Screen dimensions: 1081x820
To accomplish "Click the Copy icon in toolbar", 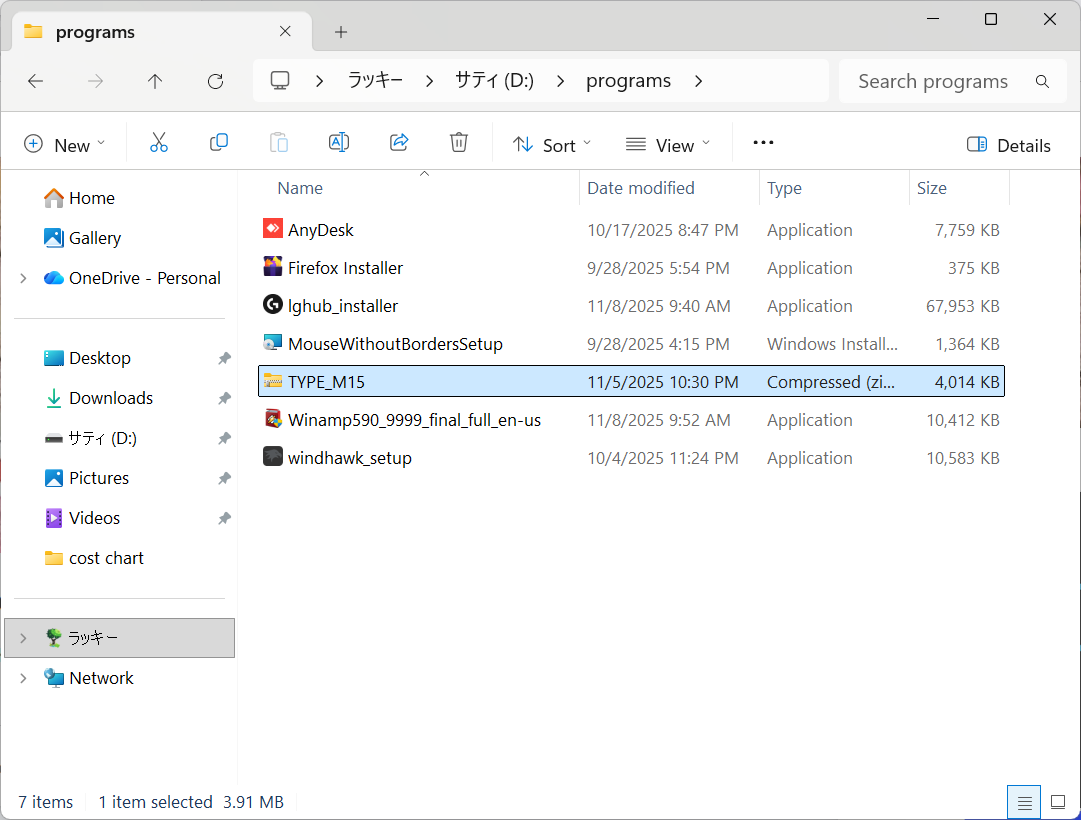I will (x=218, y=143).
